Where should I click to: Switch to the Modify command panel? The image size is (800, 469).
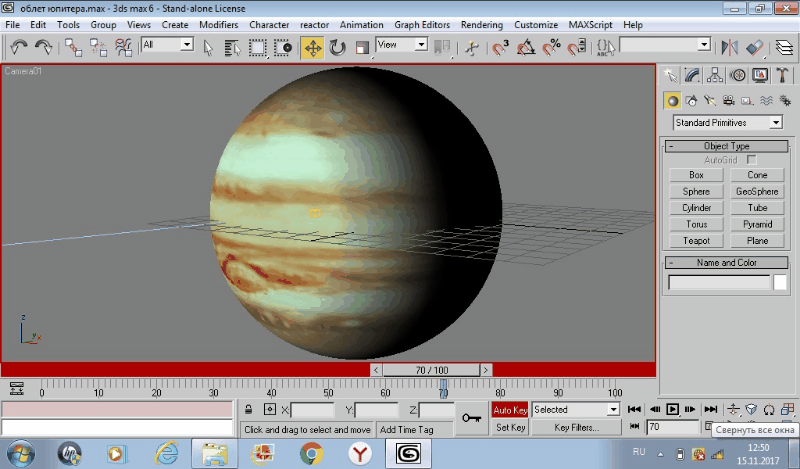(693, 75)
